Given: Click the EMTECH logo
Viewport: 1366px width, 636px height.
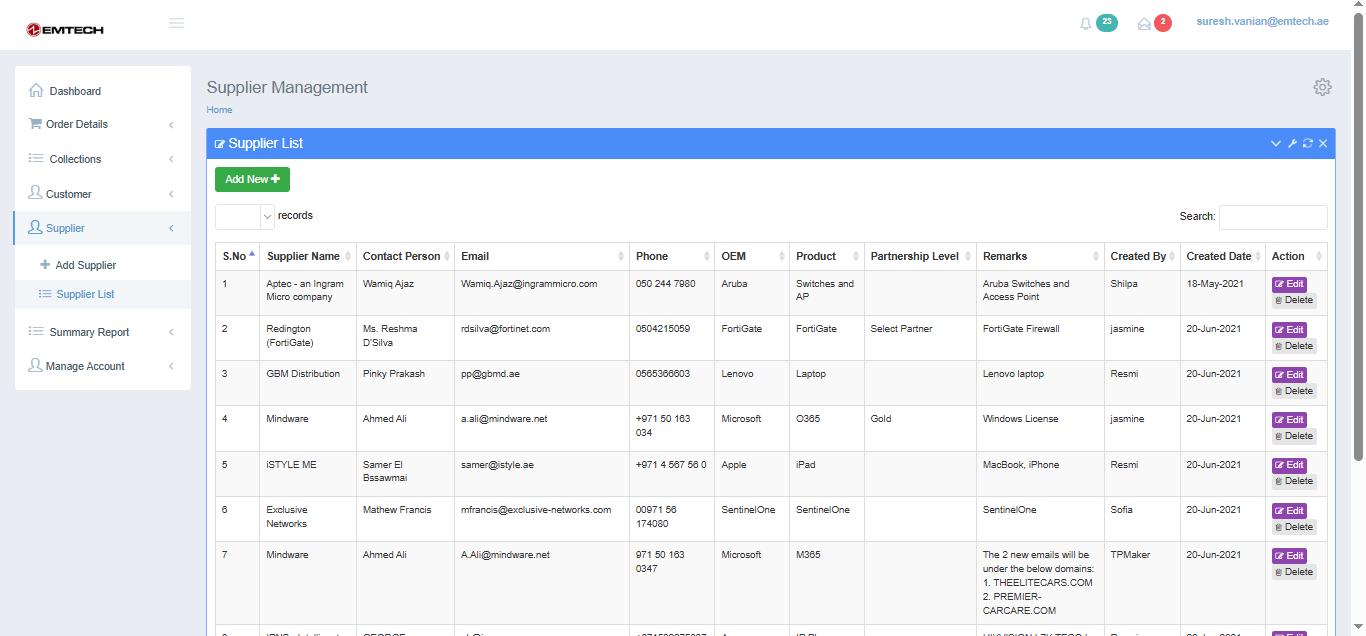Looking at the screenshot, I should tap(65, 29).
